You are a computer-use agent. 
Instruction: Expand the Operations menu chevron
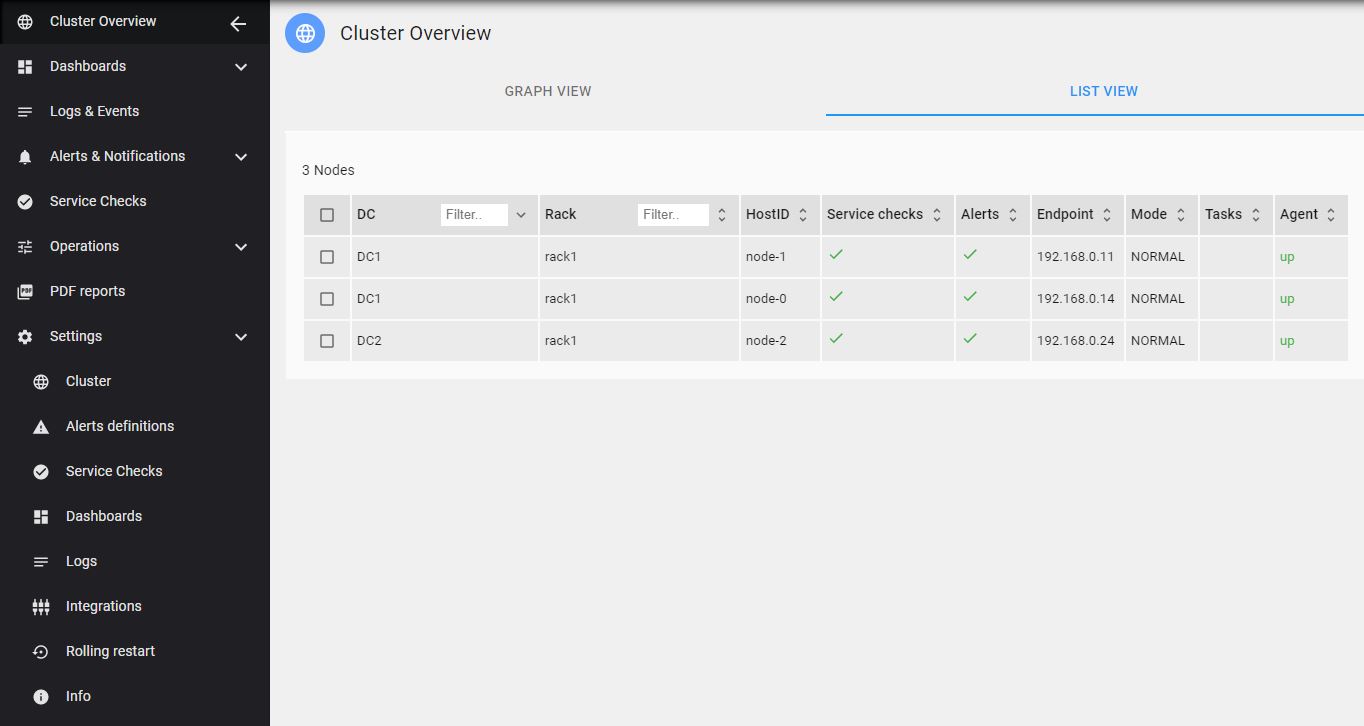point(241,247)
